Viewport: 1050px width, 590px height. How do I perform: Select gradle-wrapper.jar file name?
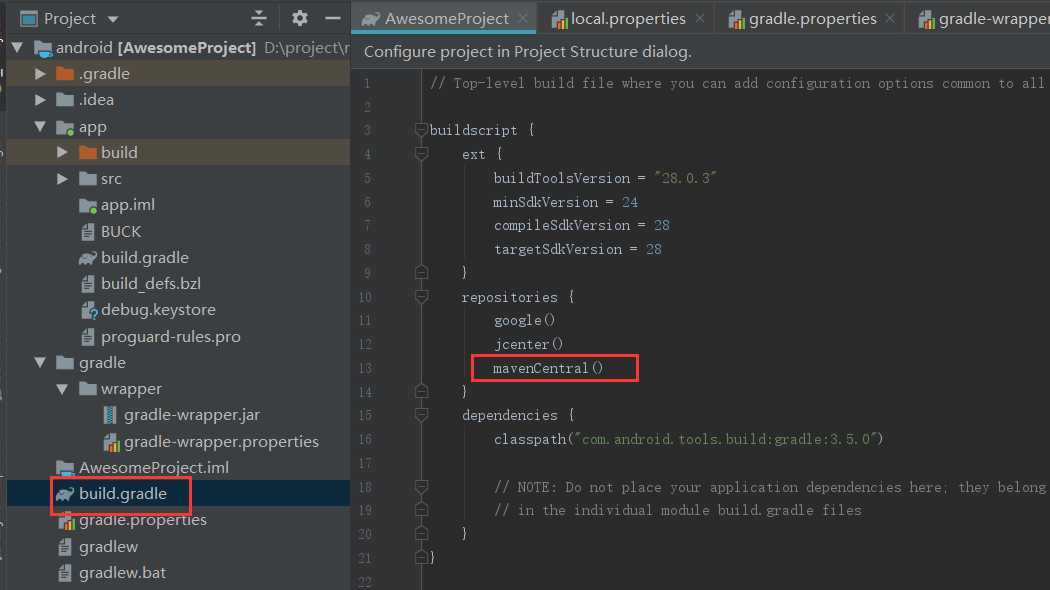(192, 415)
